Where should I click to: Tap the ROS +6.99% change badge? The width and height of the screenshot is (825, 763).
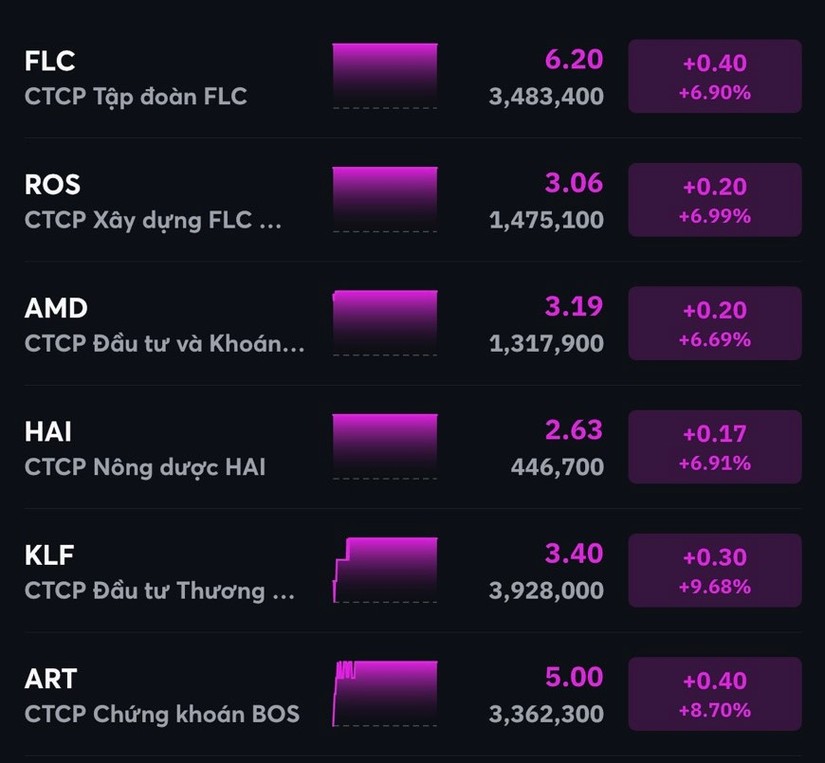[x=714, y=200]
